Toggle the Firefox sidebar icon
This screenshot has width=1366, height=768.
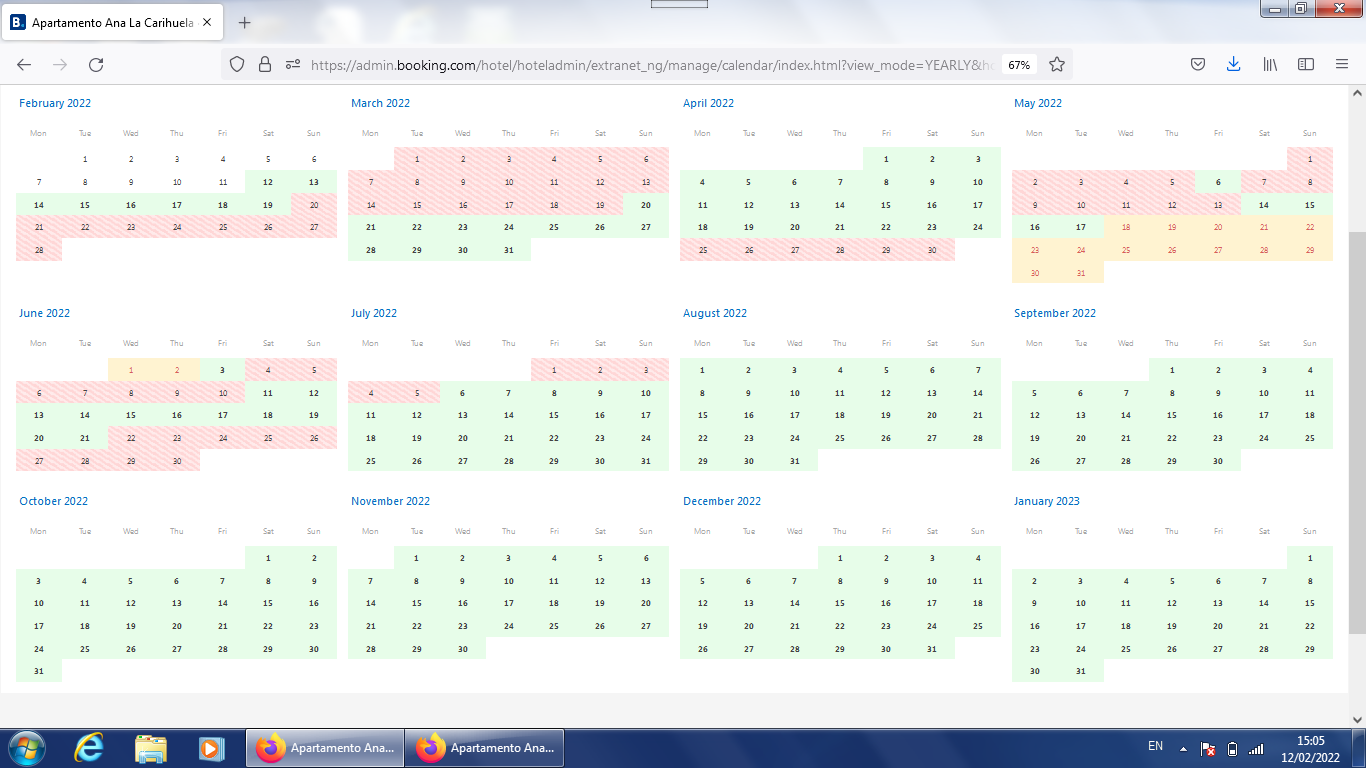(1305, 64)
